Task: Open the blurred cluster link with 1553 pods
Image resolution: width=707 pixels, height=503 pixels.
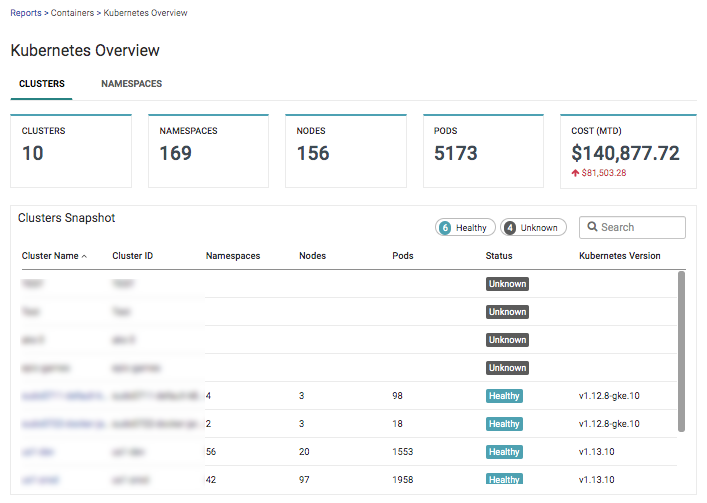Action: point(38,452)
